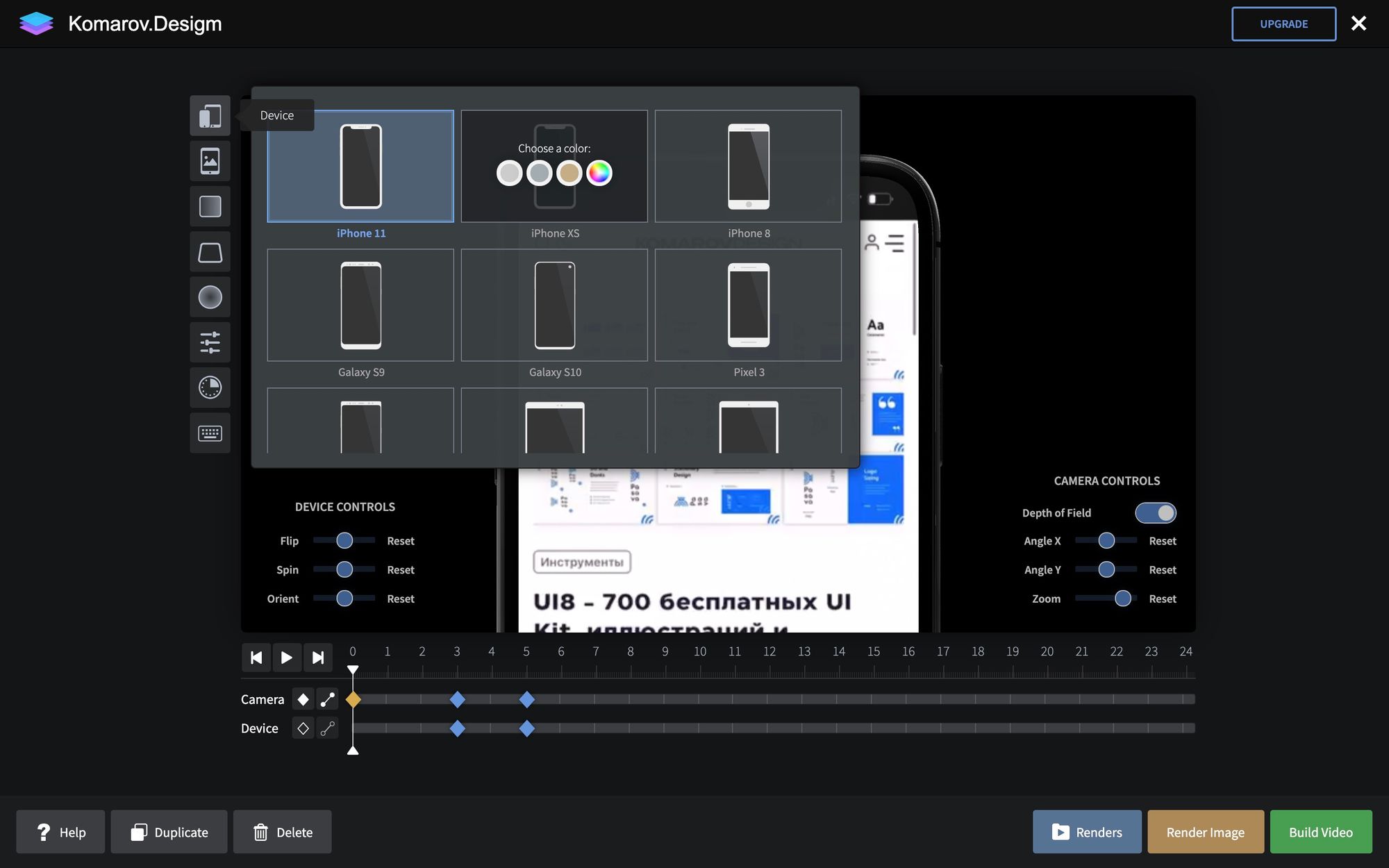The height and width of the screenshot is (868, 1389).
Task: Choose the silver color swatch for iPhone XS
Action: click(509, 173)
